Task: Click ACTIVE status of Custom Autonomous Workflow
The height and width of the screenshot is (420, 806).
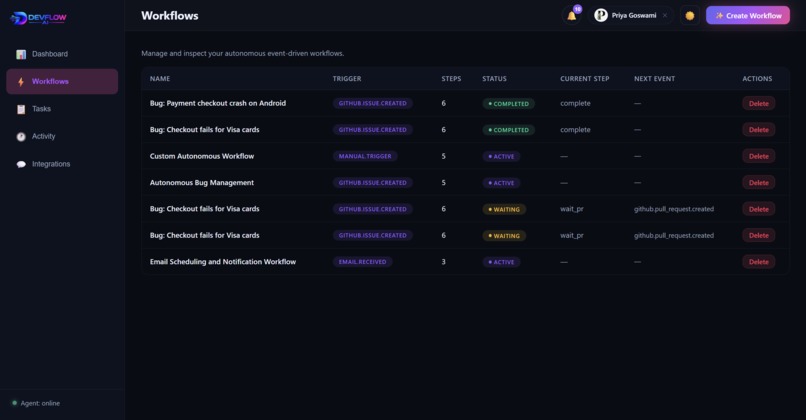Action: 501,156
